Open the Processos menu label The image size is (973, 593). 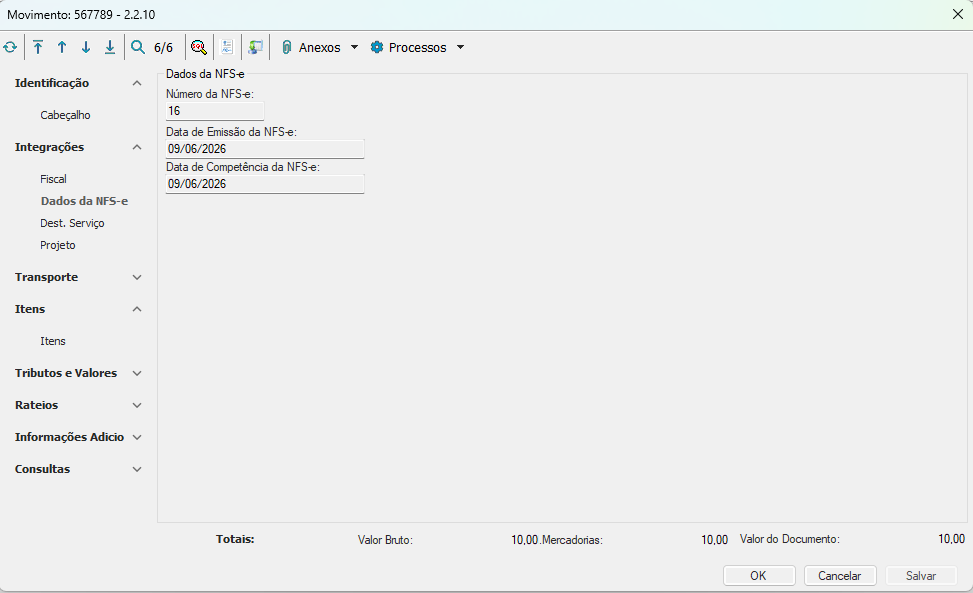point(418,47)
